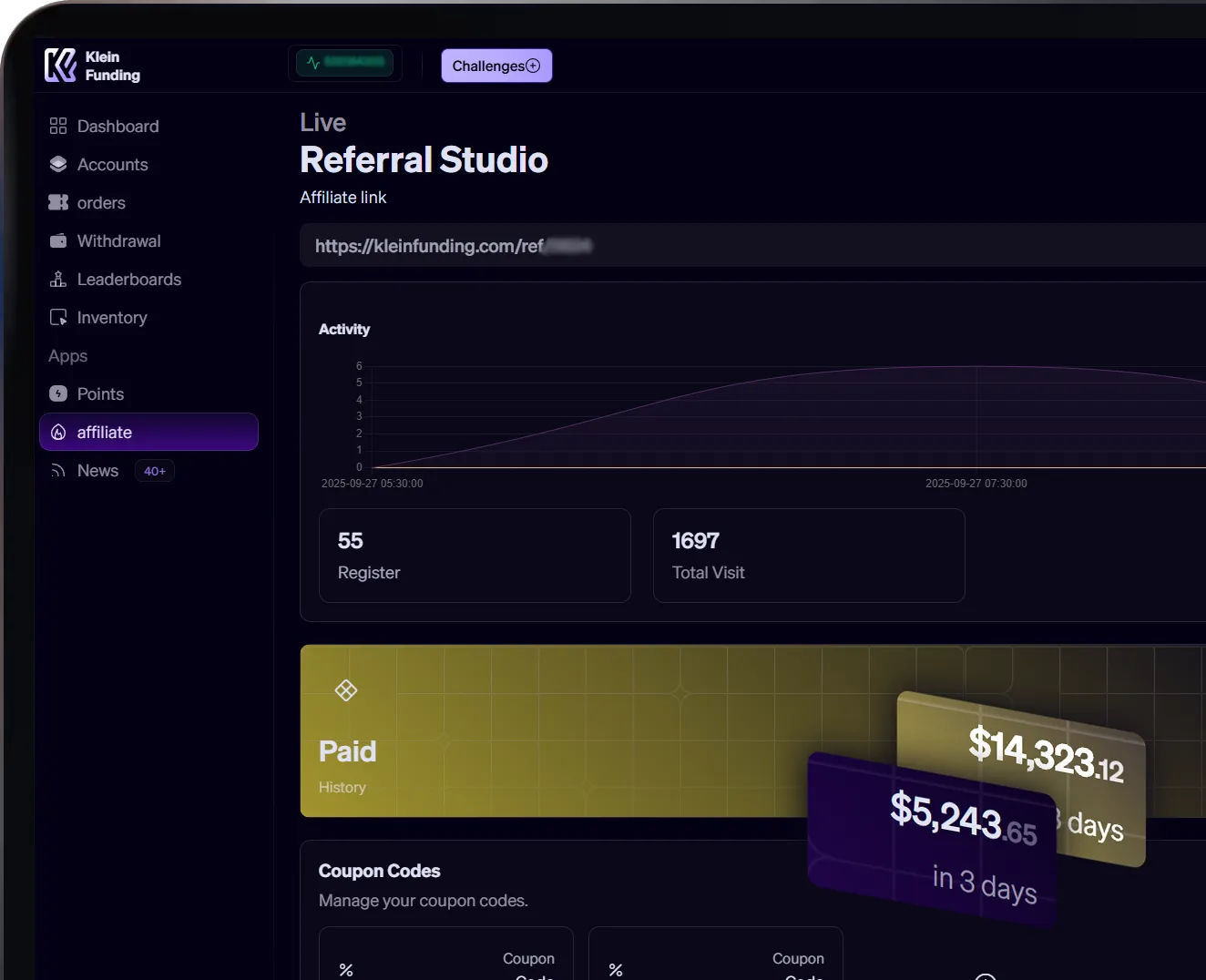This screenshot has height=980, width=1206.
Task: Open News via its RSS feed icon
Action: (x=57, y=470)
